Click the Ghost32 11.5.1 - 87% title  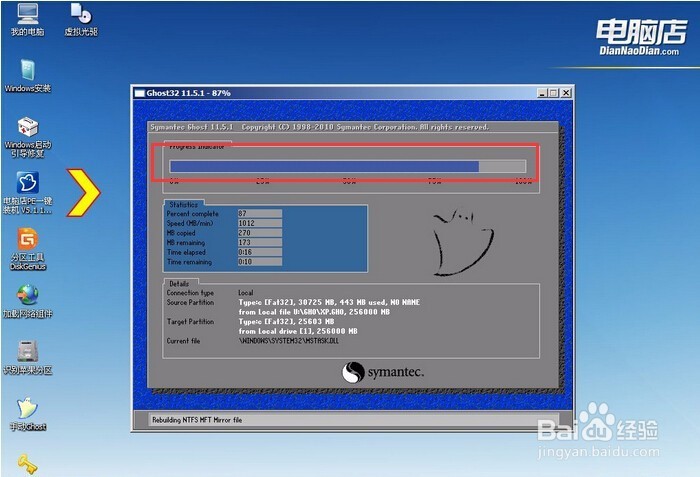pyautogui.click(x=188, y=93)
